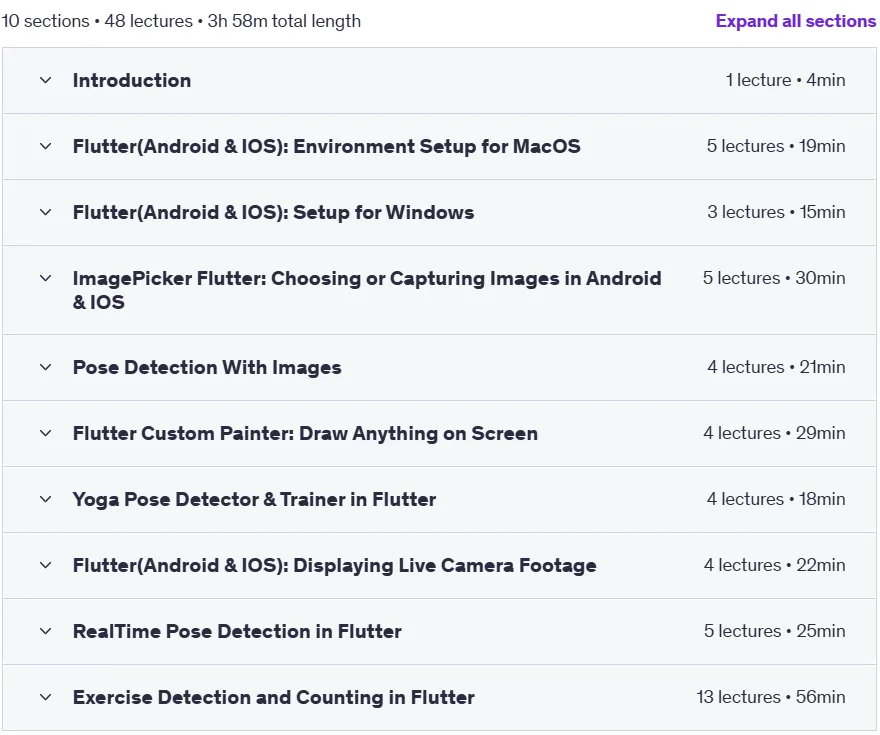Expand chevron for Yoga Pose Detector section
880x735 pixels.
[45, 499]
